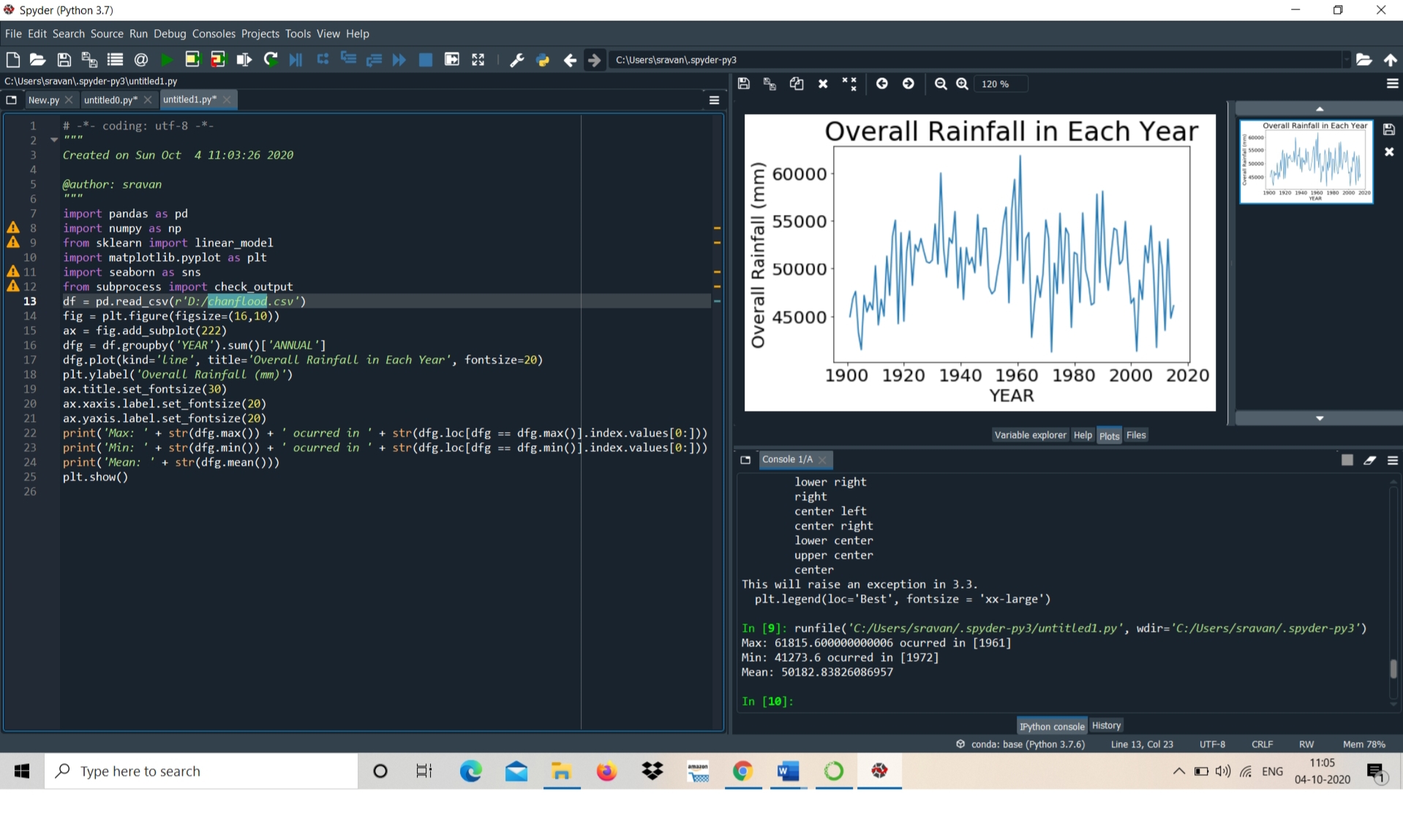Open the PYTHONPATH manager Python icon
The image size is (1403, 840).
pyautogui.click(x=543, y=60)
